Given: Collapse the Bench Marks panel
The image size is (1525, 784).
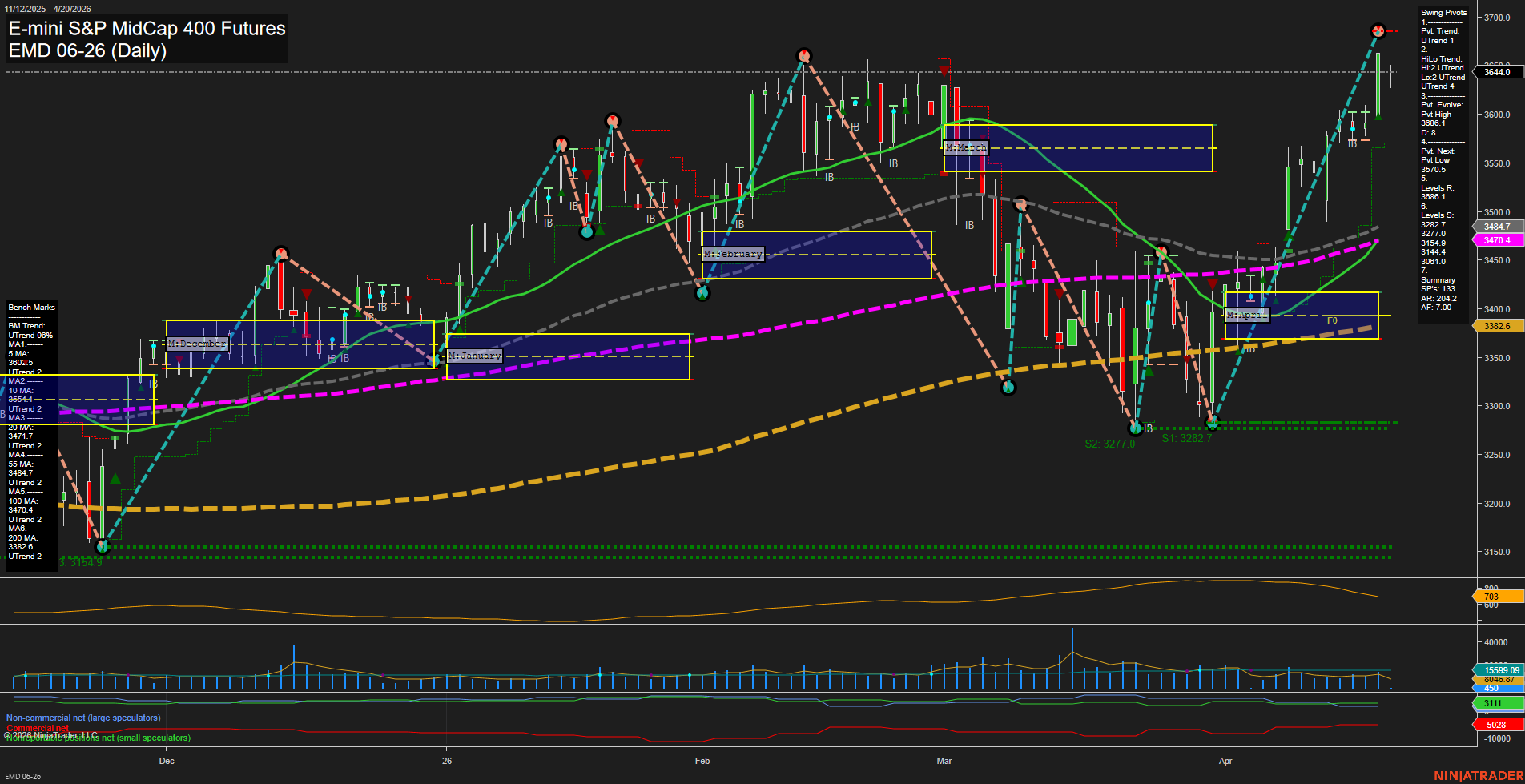Looking at the screenshot, I should 30,307.
